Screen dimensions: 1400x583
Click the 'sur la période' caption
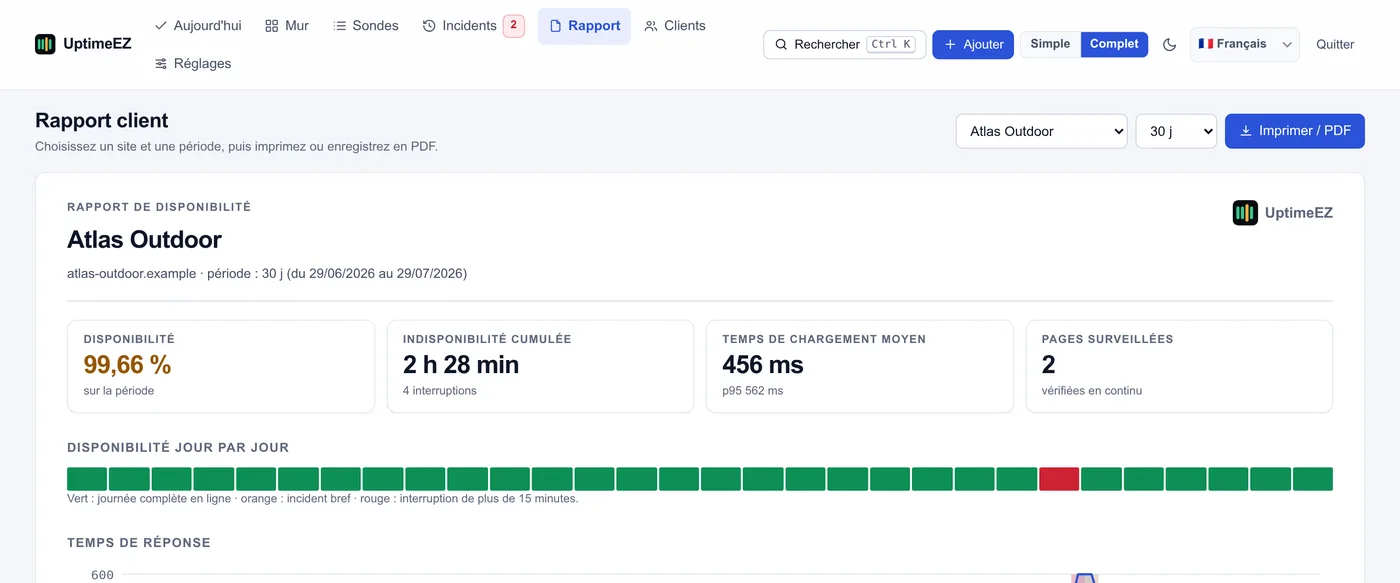119,391
